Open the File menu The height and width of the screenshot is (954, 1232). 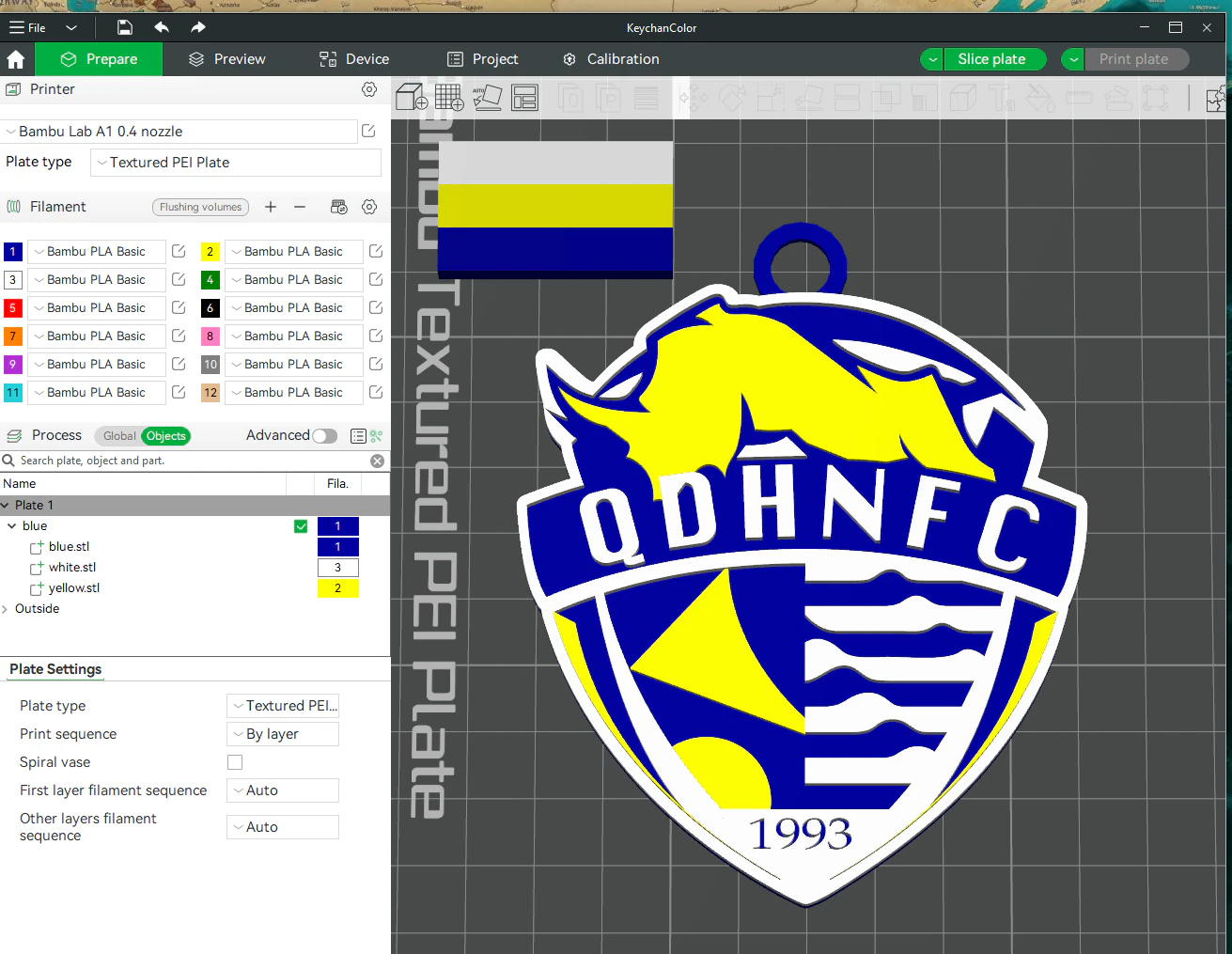pyautogui.click(x=27, y=27)
